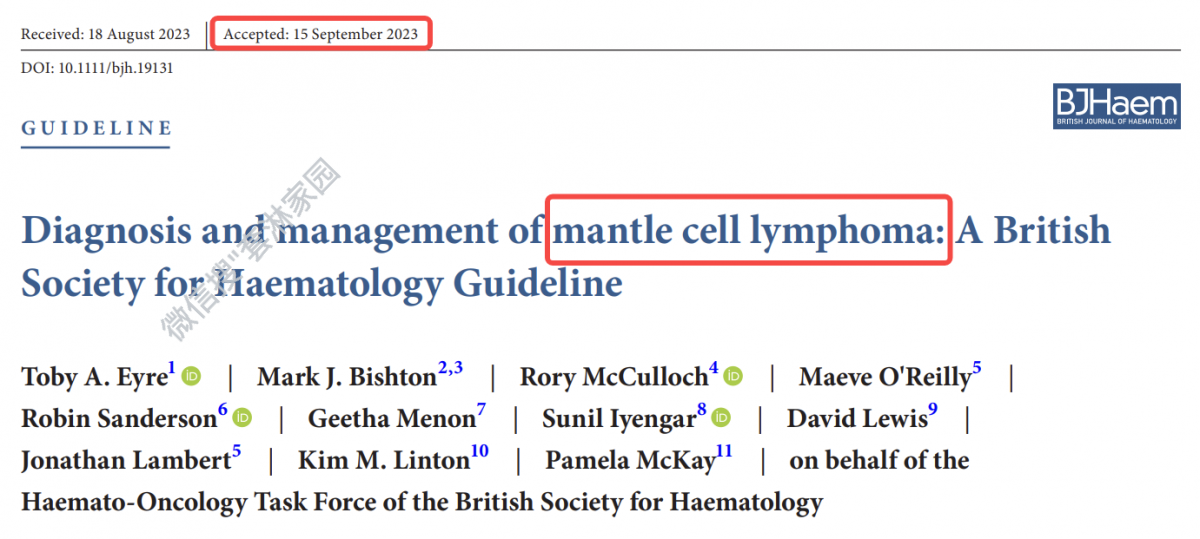The image size is (1200, 539).
Task: Click affiliation 4 superscript after Rory McCulloch
Action: click(713, 369)
